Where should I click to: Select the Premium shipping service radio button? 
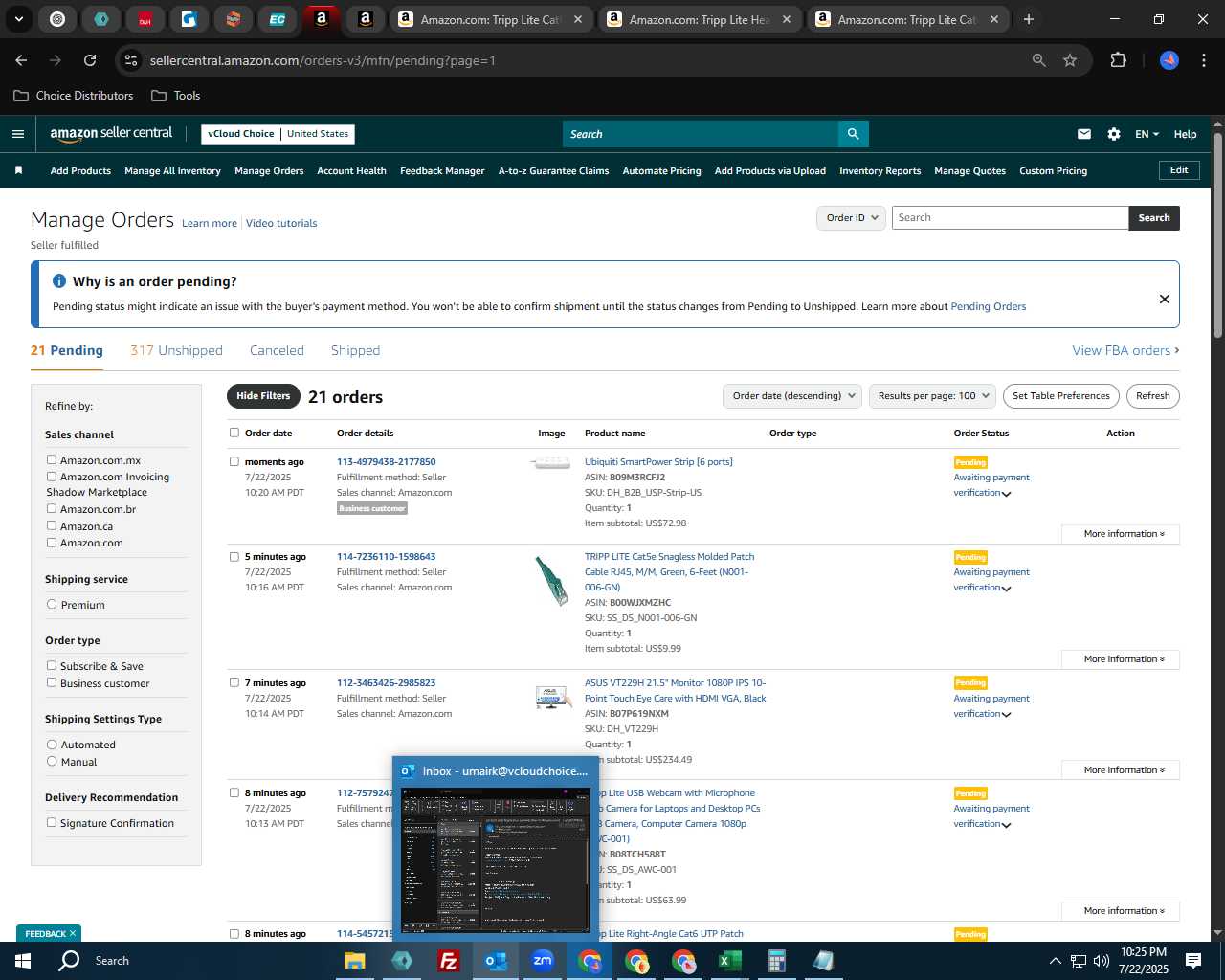[x=52, y=605]
